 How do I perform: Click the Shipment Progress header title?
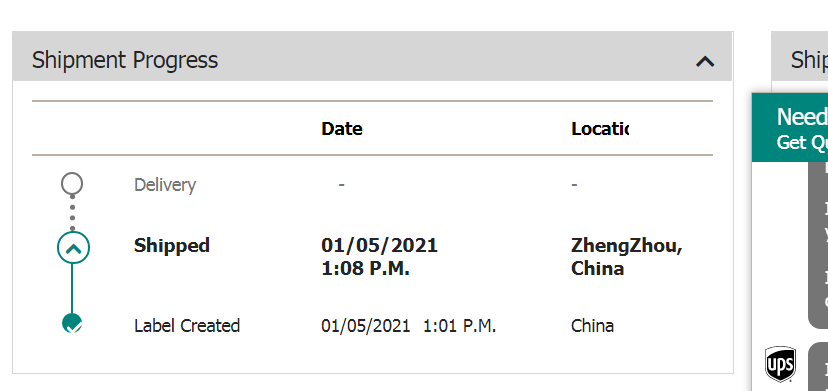pyautogui.click(x=125, y=60)
